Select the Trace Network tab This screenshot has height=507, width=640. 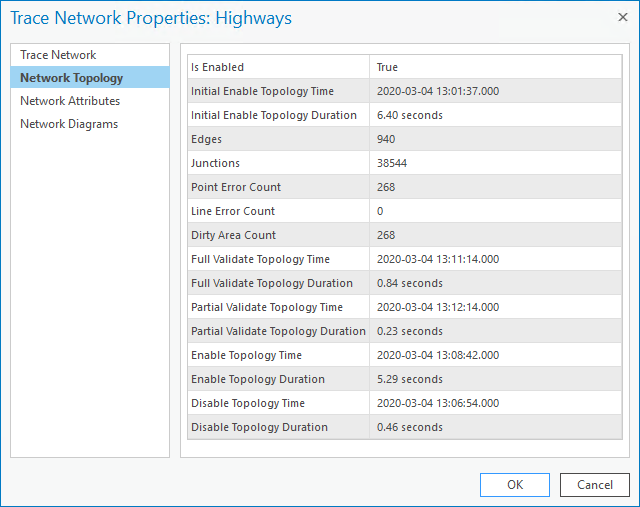point(58,55)
